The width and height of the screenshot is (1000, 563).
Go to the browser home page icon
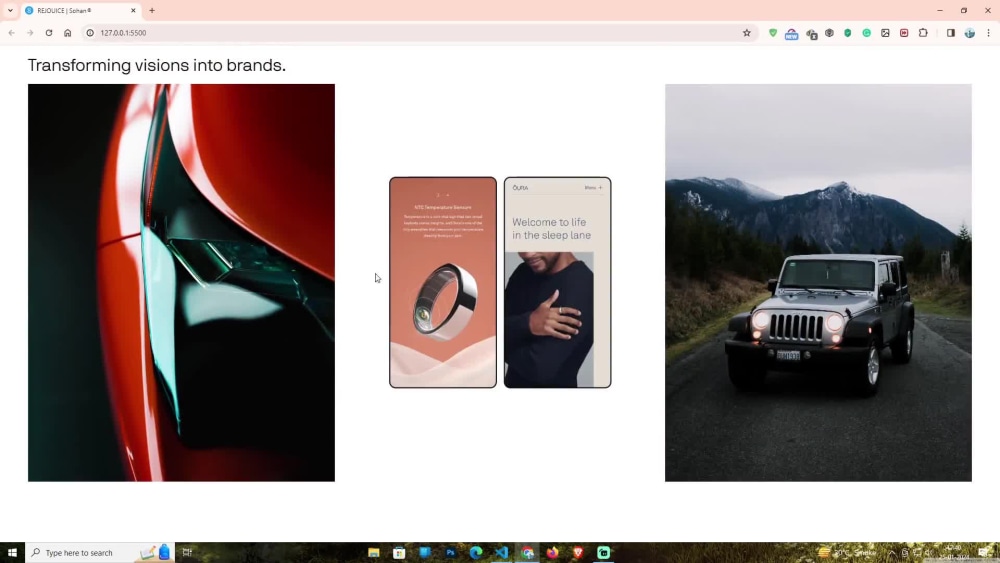(x=67, y=33)
